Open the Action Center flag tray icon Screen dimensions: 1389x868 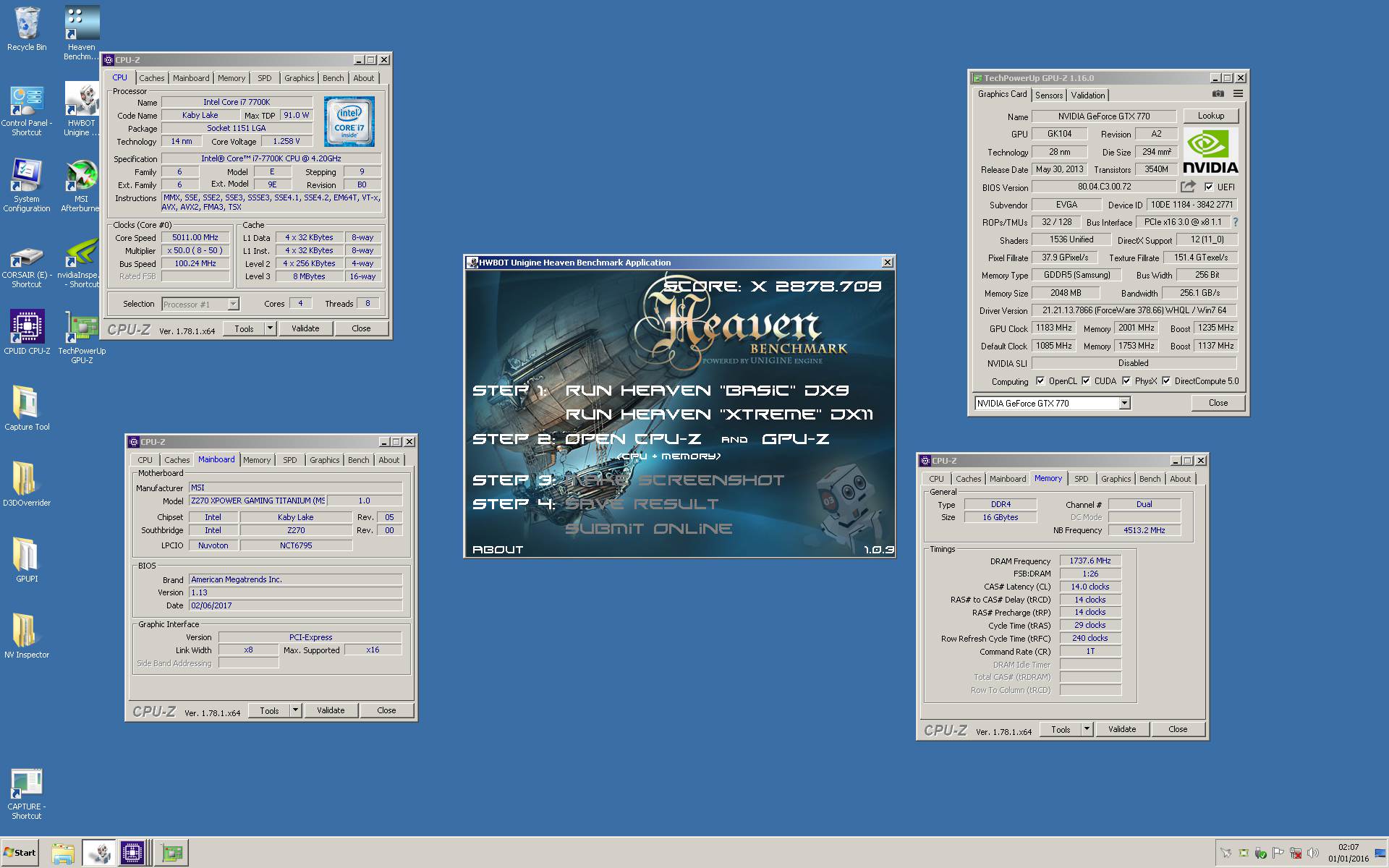coord(1278,853)
